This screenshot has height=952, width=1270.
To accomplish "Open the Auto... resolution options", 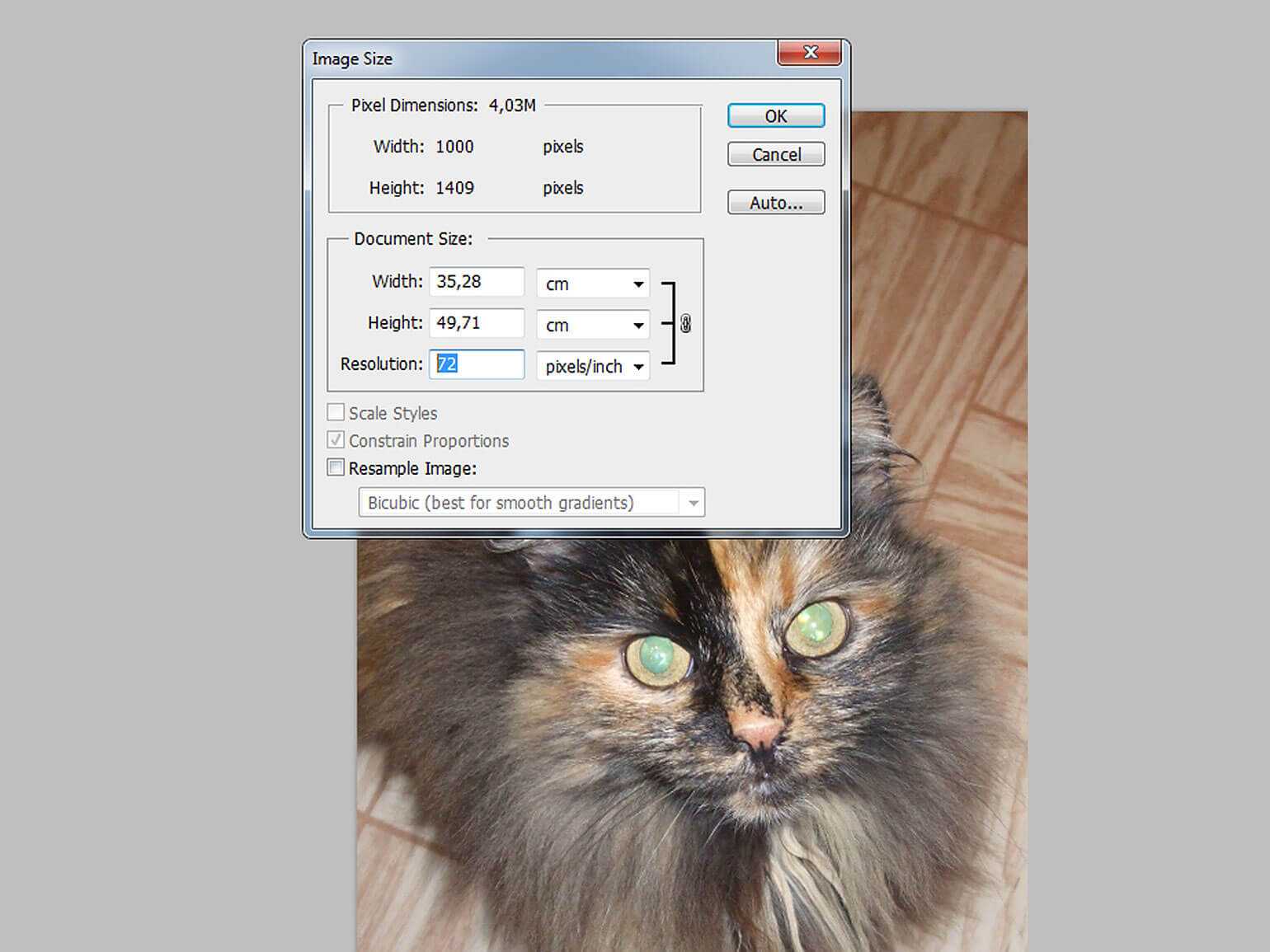I will [x=775, y=203].
